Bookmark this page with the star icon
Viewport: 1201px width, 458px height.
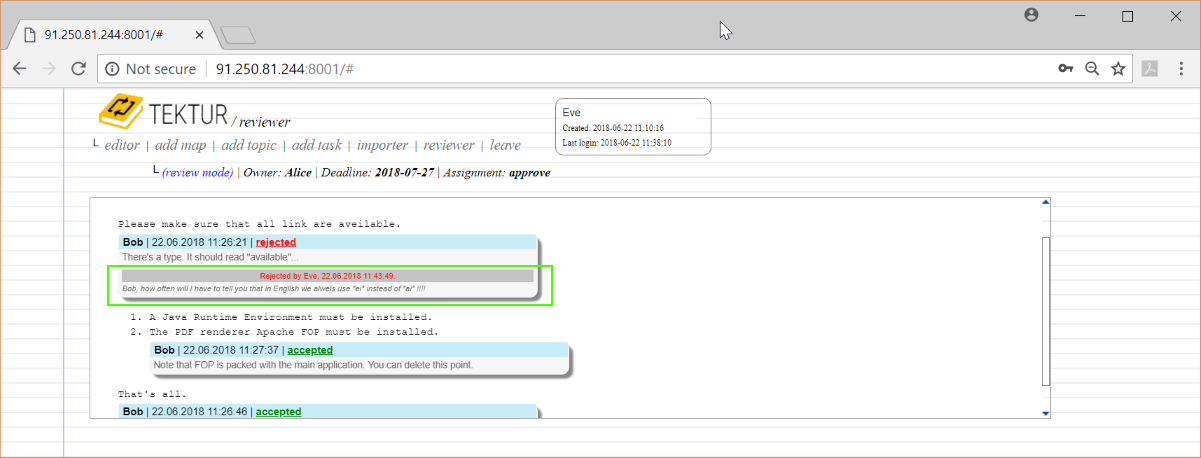point(1118,69)
